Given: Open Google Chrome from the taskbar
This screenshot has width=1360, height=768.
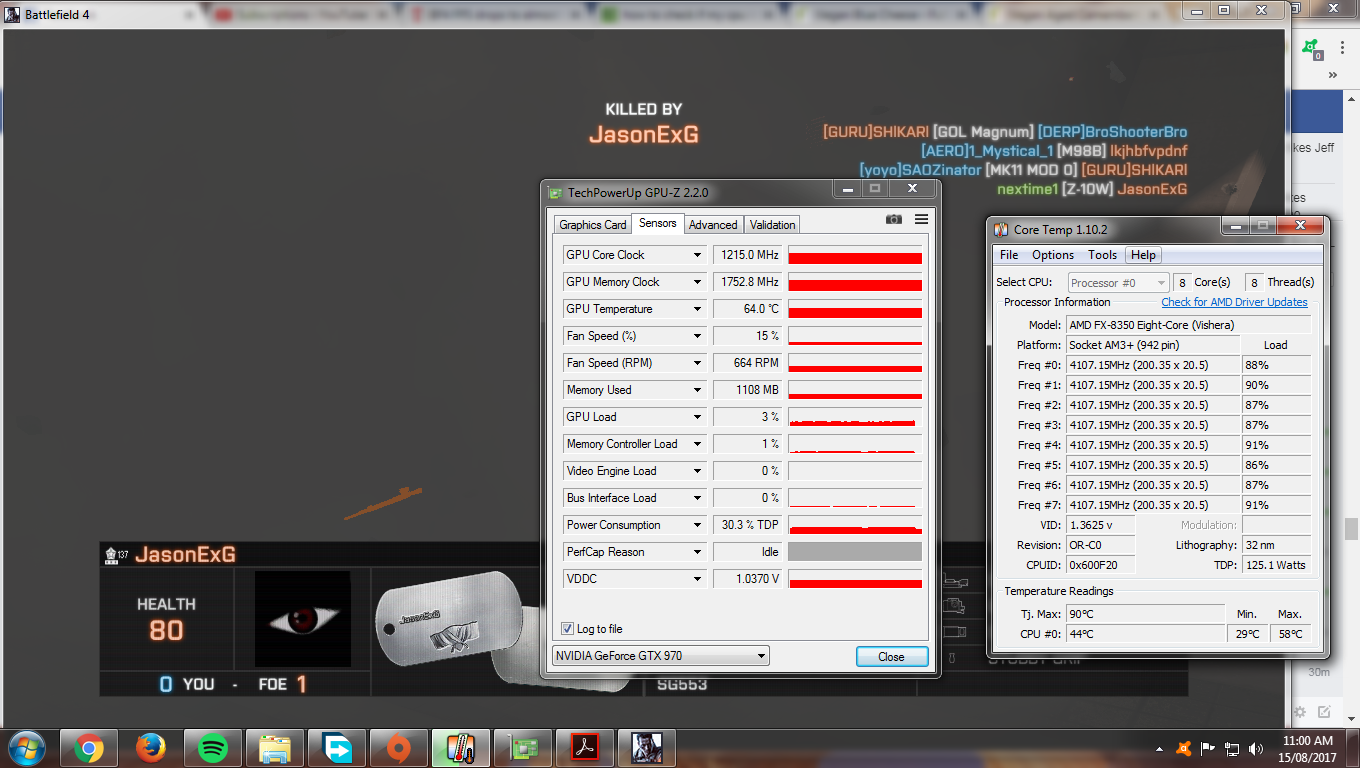Looking at the screenshot, I should (x=88, y=748).
